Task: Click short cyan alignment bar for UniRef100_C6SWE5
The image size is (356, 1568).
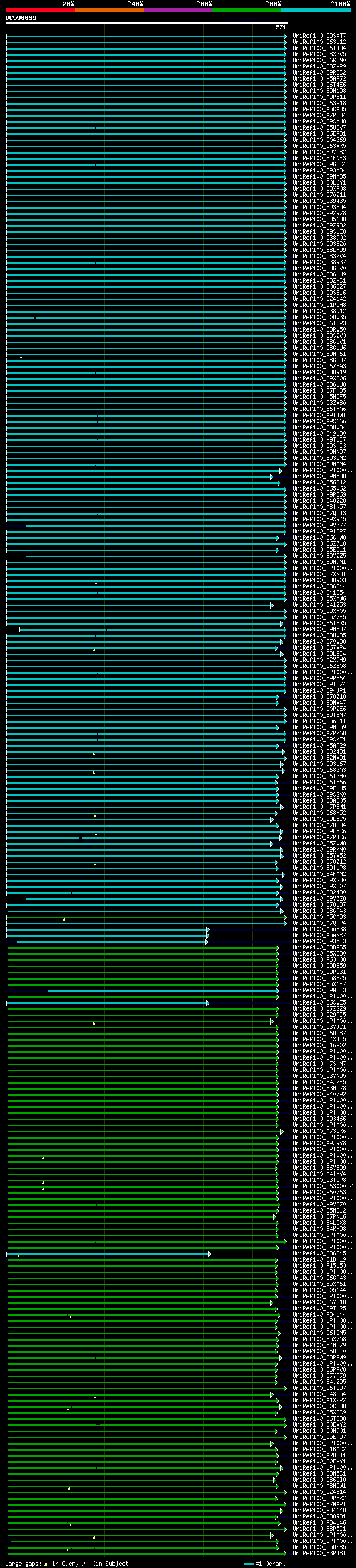Action: click(x=108, y=1003)
